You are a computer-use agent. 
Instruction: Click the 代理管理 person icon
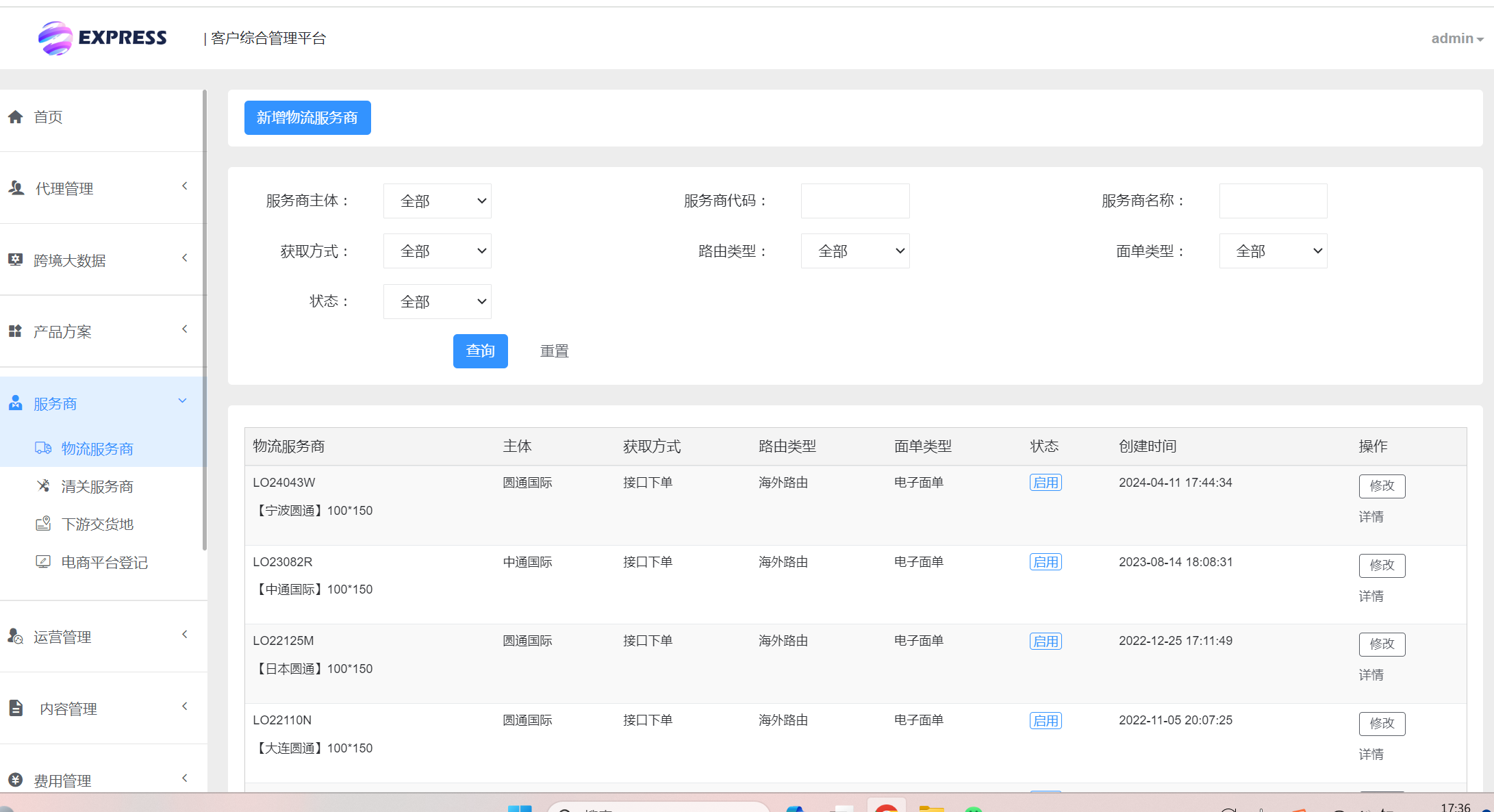coord(16,188)
